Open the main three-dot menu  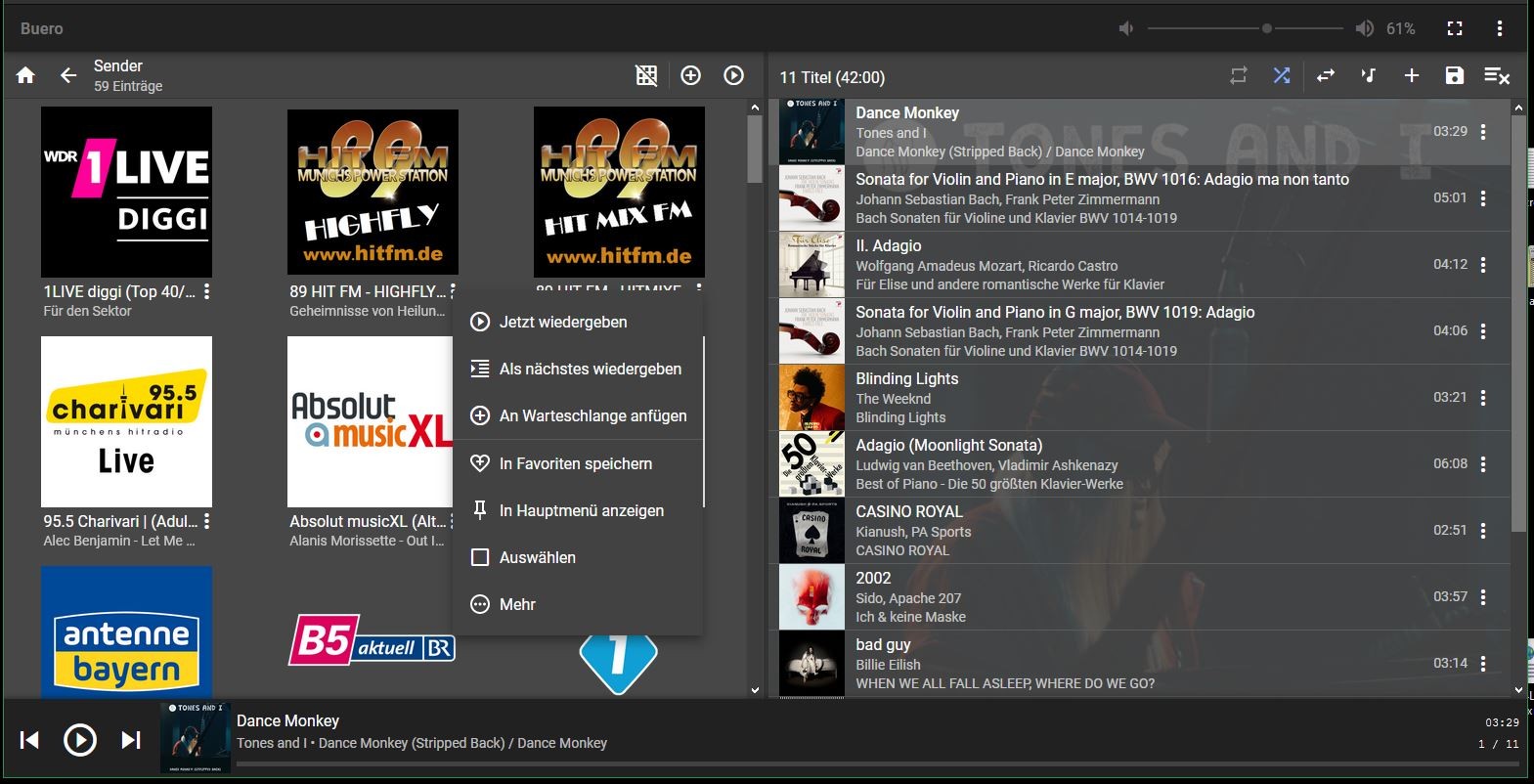click(1500, 28)
